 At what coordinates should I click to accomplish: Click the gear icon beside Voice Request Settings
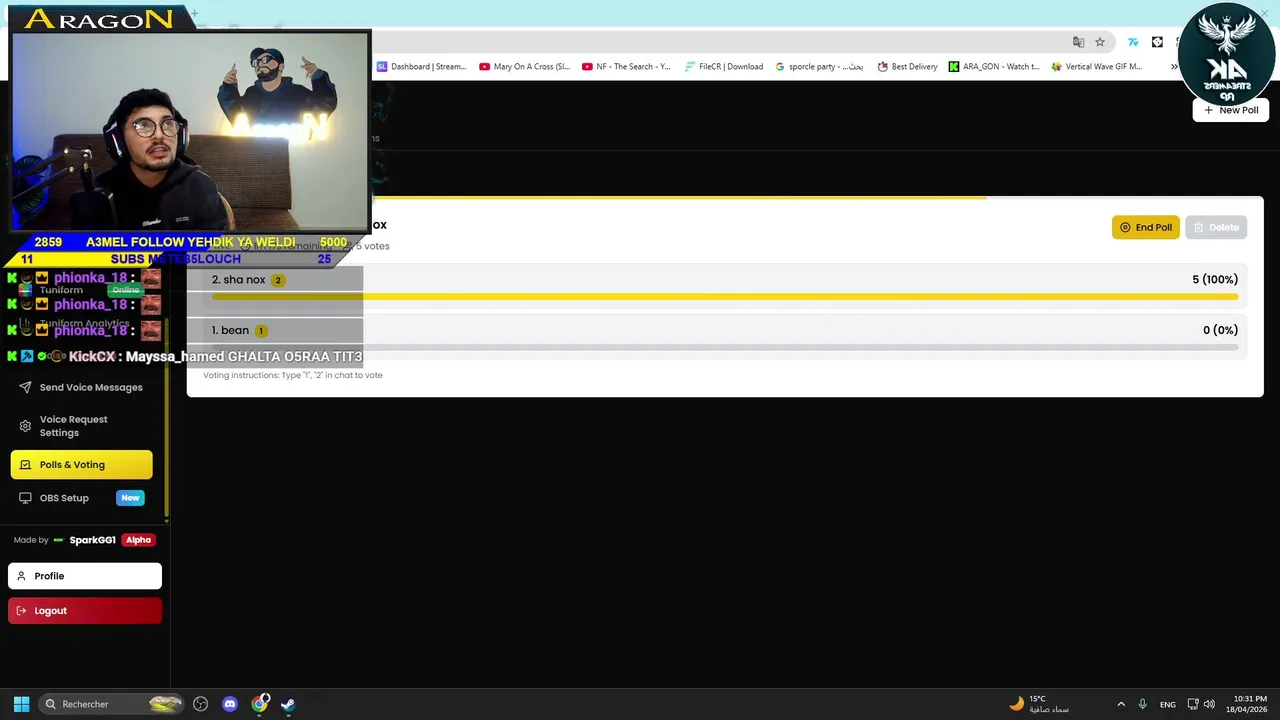[25, 426]
